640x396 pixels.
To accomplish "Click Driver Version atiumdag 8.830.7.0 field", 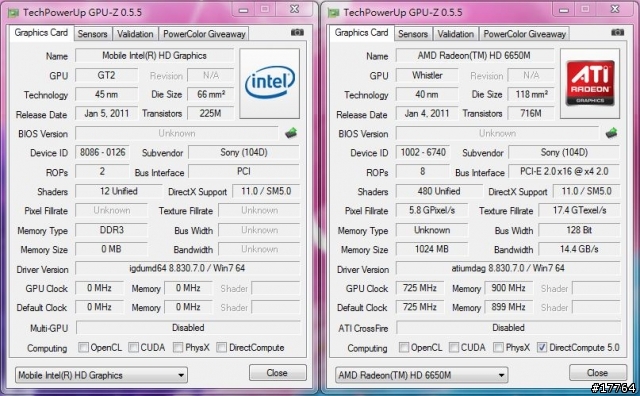I will coord(508,268).
